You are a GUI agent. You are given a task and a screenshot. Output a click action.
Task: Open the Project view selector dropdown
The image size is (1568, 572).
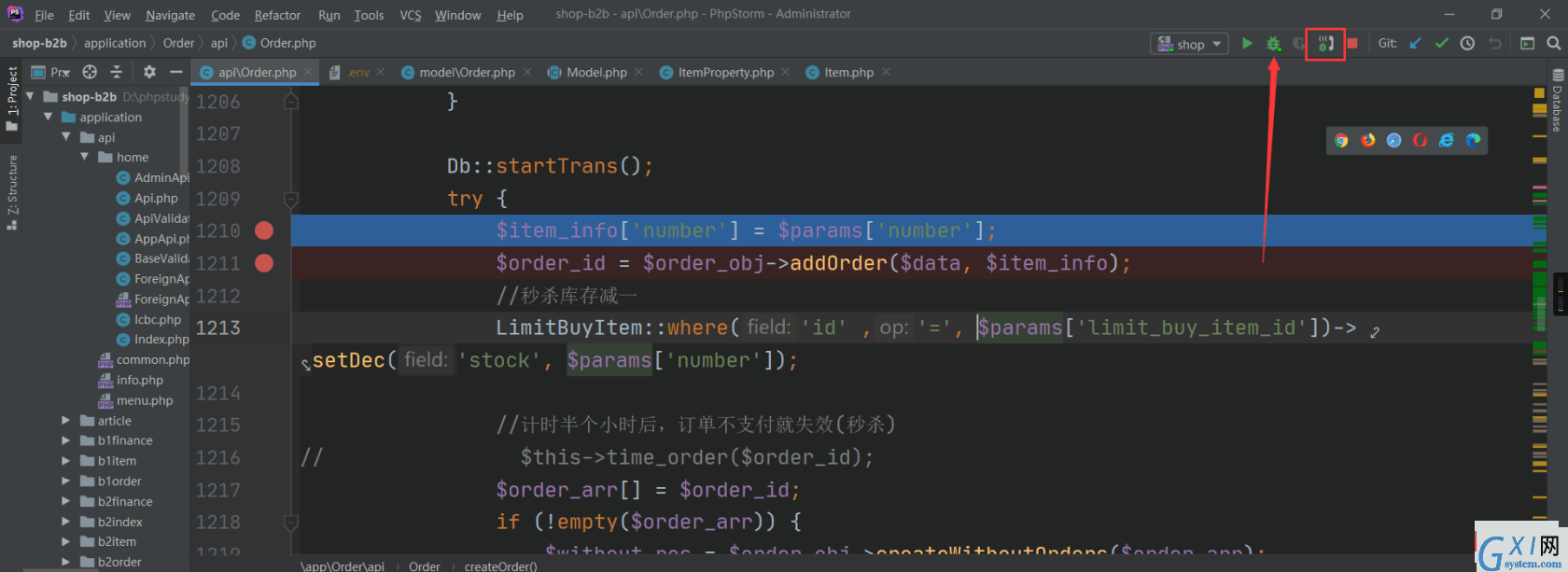51,72
